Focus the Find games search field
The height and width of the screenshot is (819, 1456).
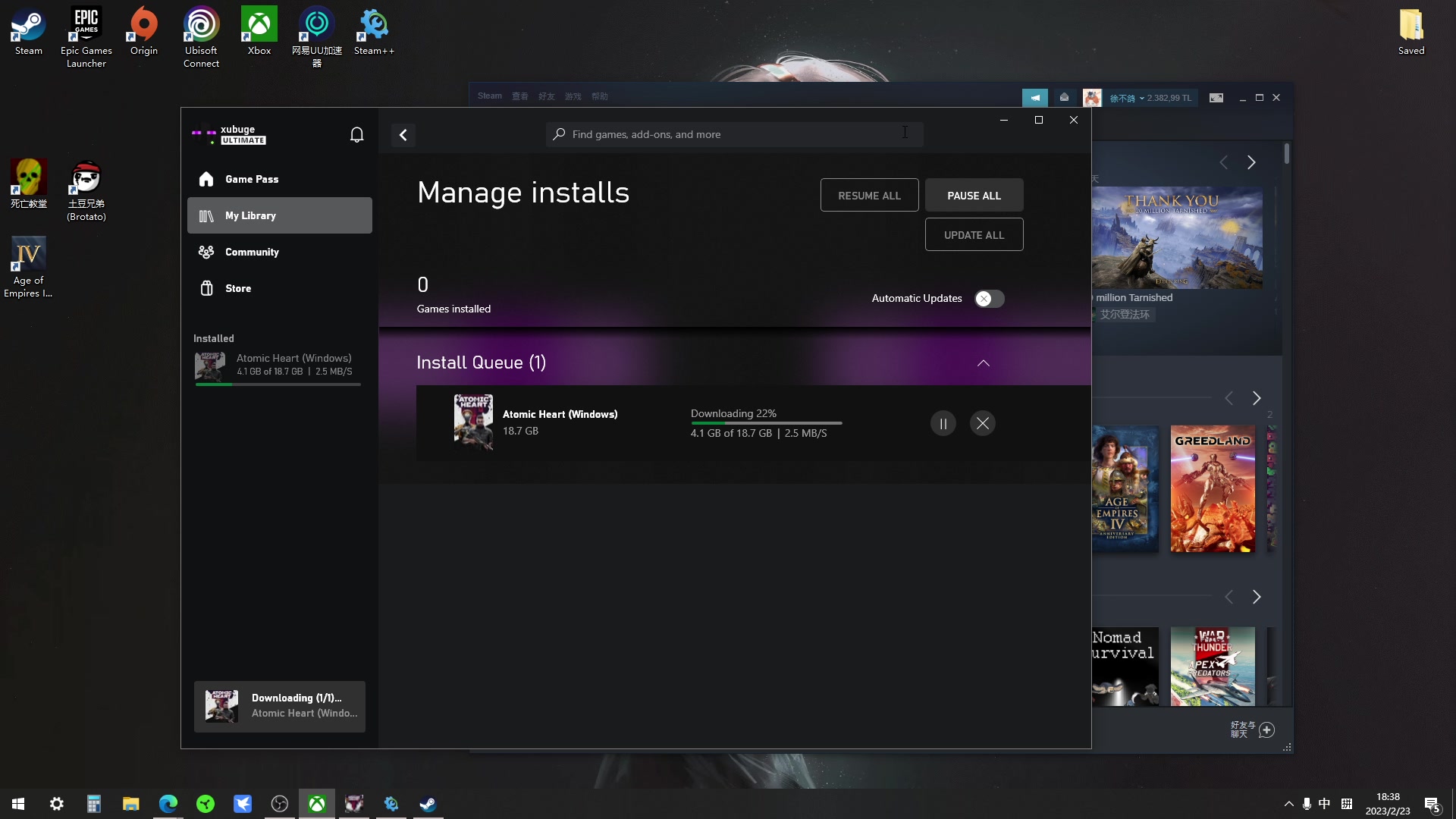click(x=734, y=134)
